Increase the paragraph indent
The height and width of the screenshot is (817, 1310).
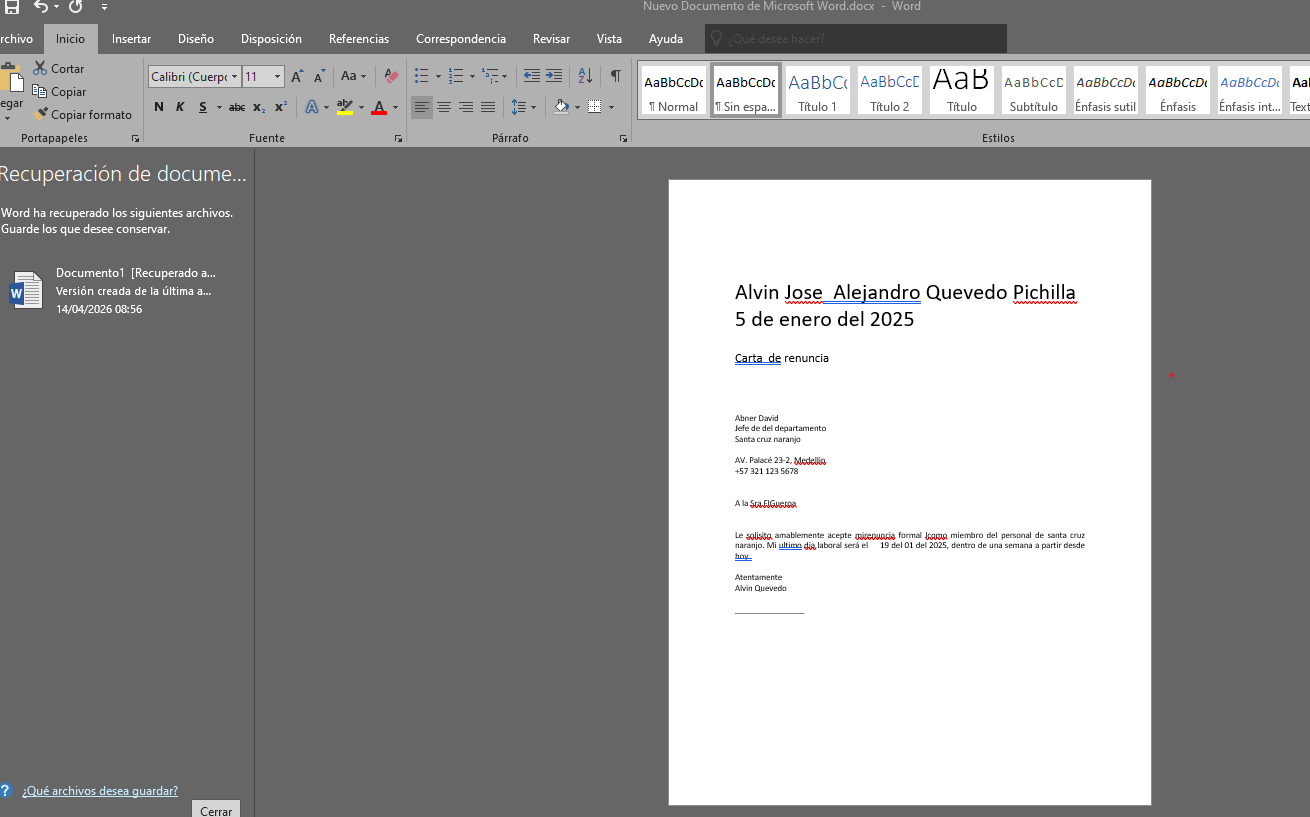(554, 76)
